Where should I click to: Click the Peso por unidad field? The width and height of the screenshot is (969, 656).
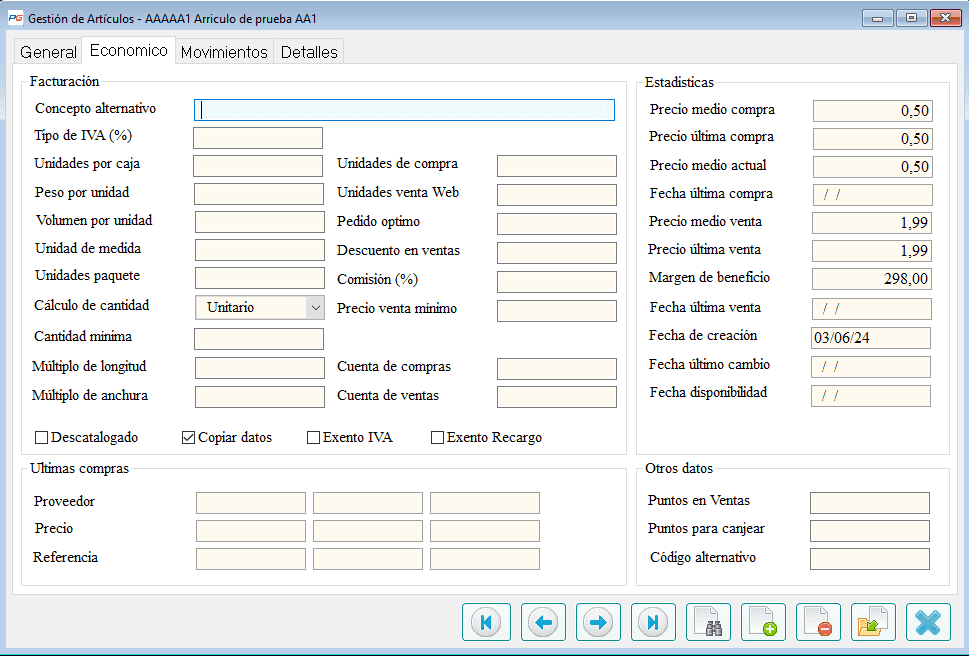coord(259,194)
